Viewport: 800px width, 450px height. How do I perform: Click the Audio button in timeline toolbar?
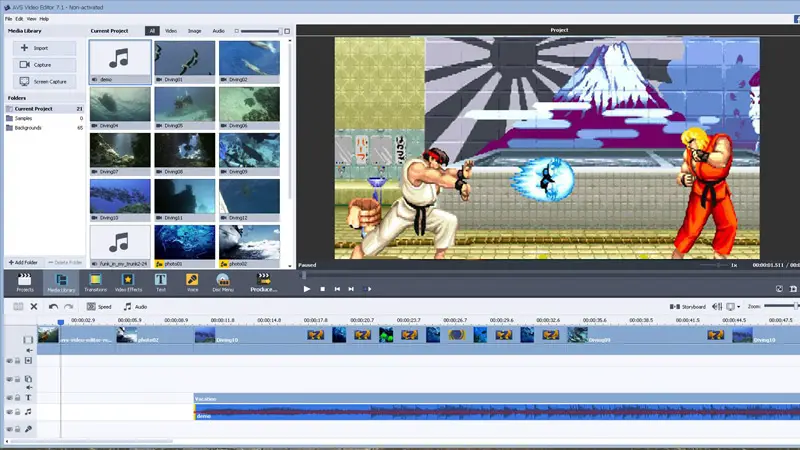[x=135, y=307]
